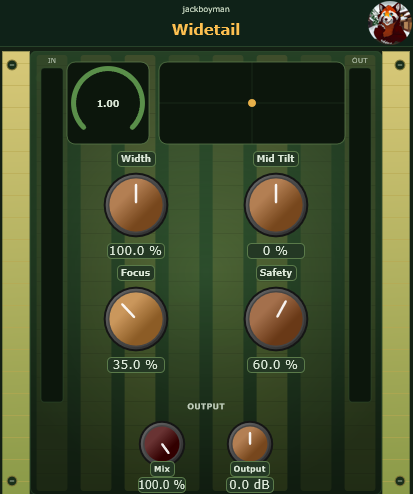Click the Widetail plugin title
The width and height of the screenshot is (413, 494).
click(206, 29)
